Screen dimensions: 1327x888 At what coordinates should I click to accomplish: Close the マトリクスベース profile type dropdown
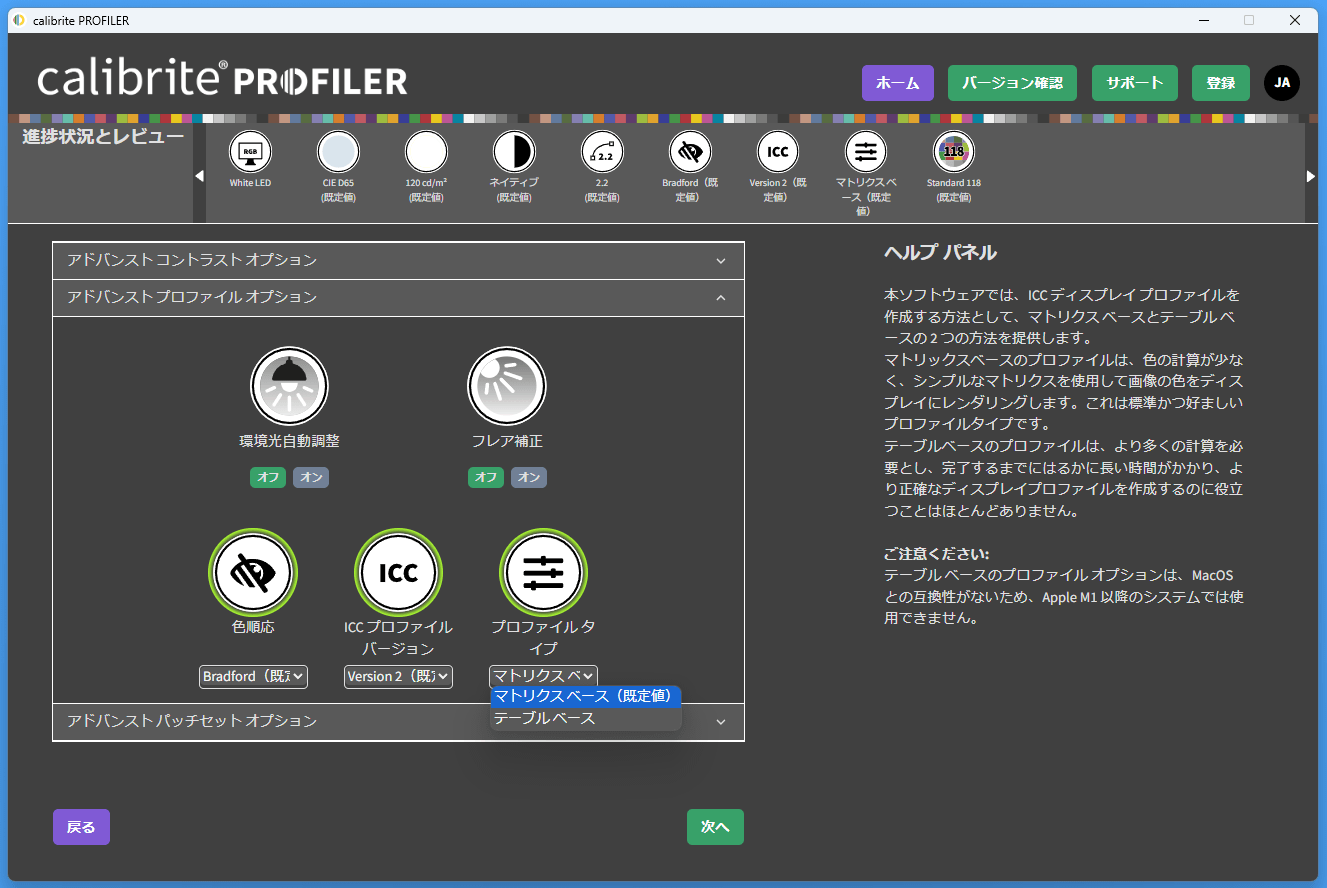(544, 676)
